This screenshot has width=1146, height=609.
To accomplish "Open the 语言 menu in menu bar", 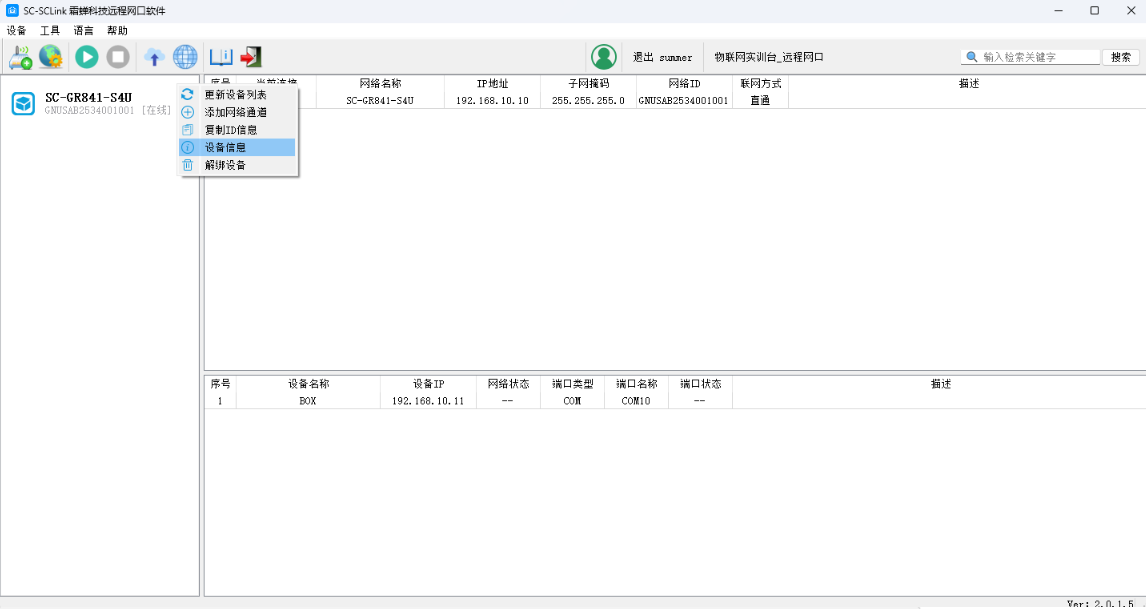I will [x=84, y=31].
